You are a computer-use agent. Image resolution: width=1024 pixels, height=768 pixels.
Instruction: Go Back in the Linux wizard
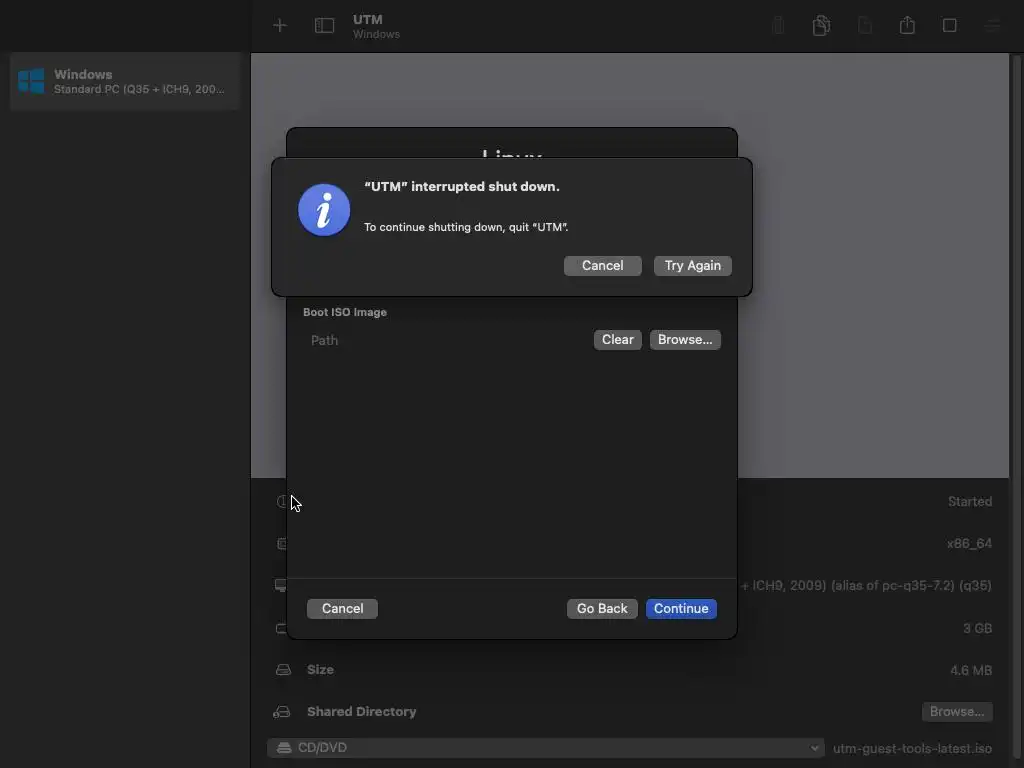click(x=602, y=609)
